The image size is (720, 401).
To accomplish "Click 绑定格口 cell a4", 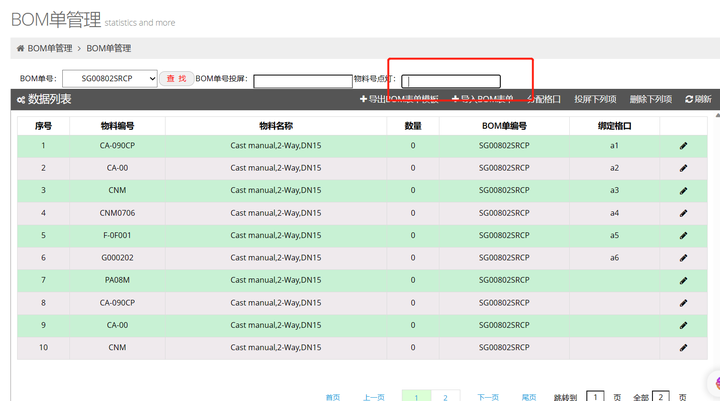I will pos(614,213).
